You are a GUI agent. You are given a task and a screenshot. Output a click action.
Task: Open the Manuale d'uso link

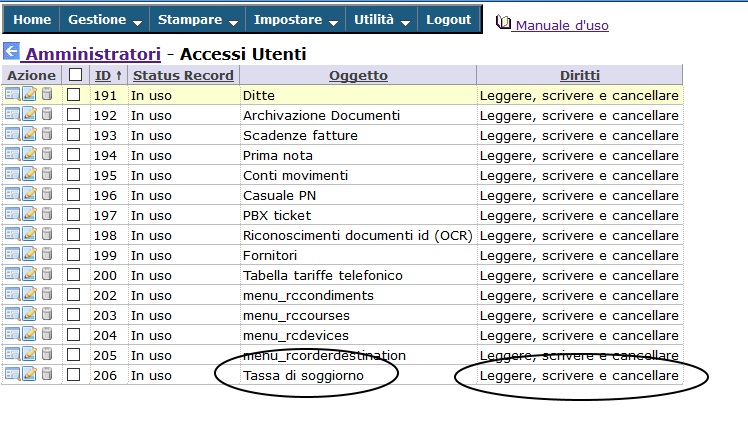pos(561,25)
